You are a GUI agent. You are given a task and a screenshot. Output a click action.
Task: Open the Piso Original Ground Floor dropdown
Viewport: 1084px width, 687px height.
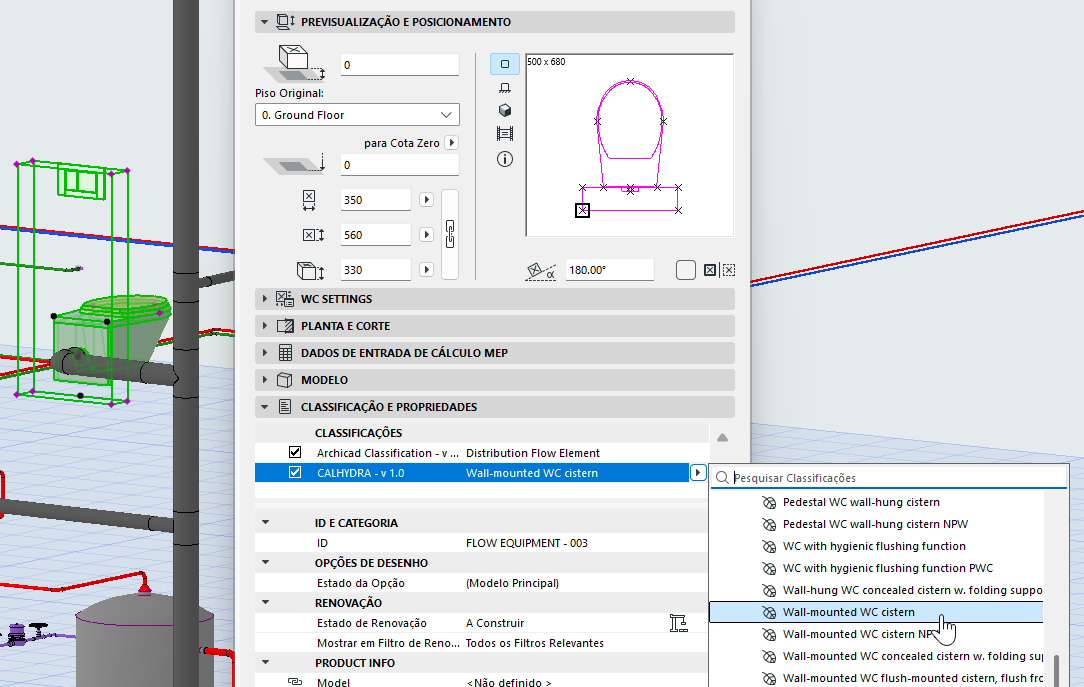(x=357, y=115)
